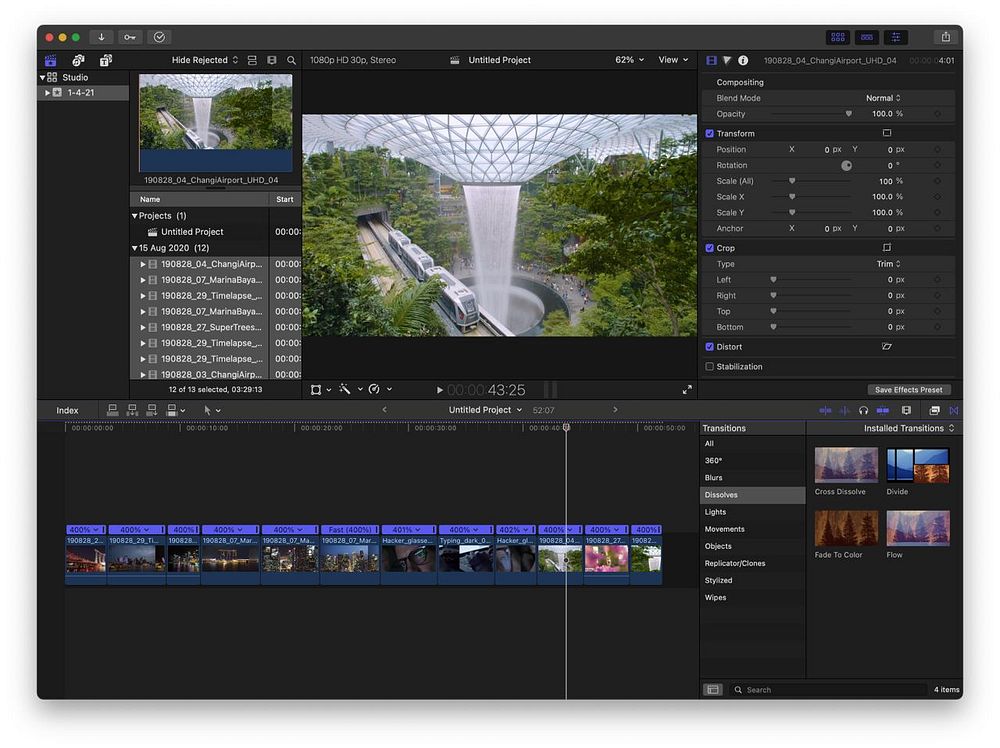Share the project using export icon
This screenshot has width=1000, height=748.
[945, 37]
